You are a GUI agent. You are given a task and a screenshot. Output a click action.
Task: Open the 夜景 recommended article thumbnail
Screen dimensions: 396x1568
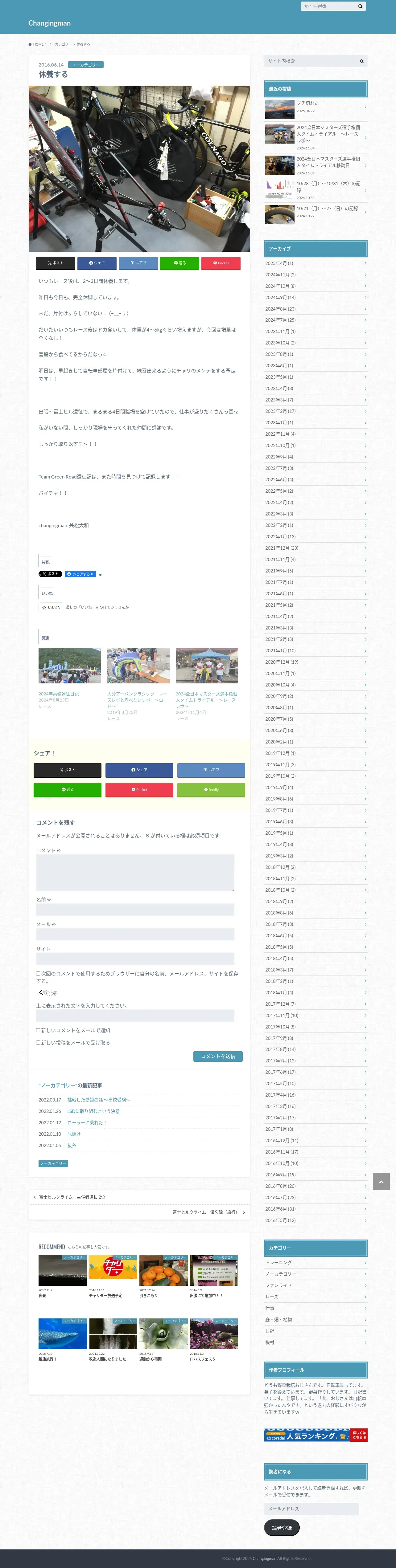click(63, 1270)
